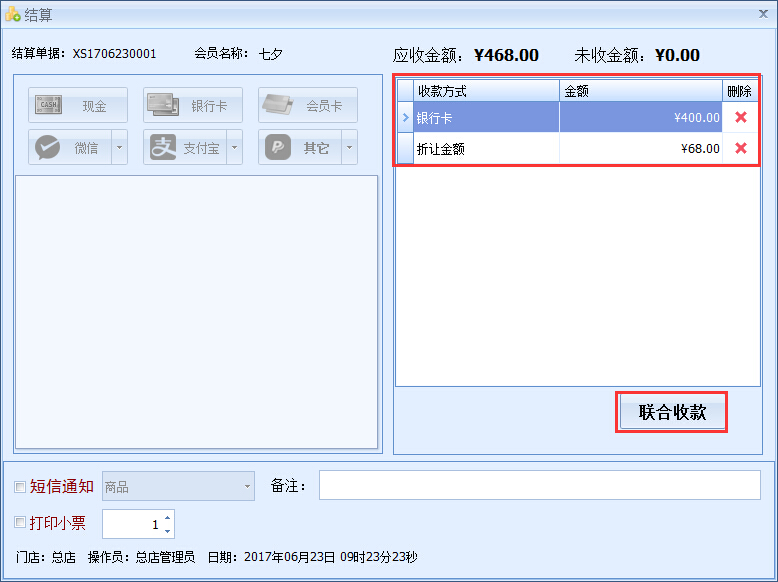The image size is (778, 582).
Task: Remove the 折让金额 row with red X
Action: point(741,148)
